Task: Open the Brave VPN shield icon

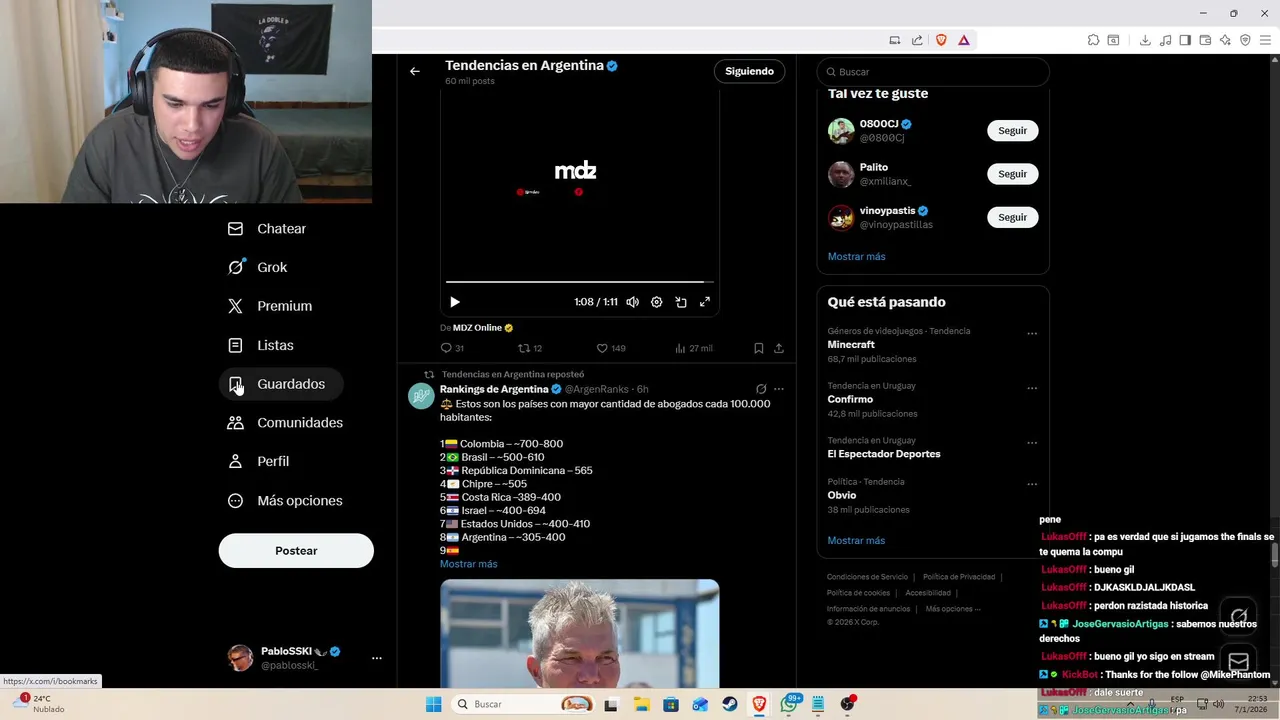Action: tap(1245, 40)
